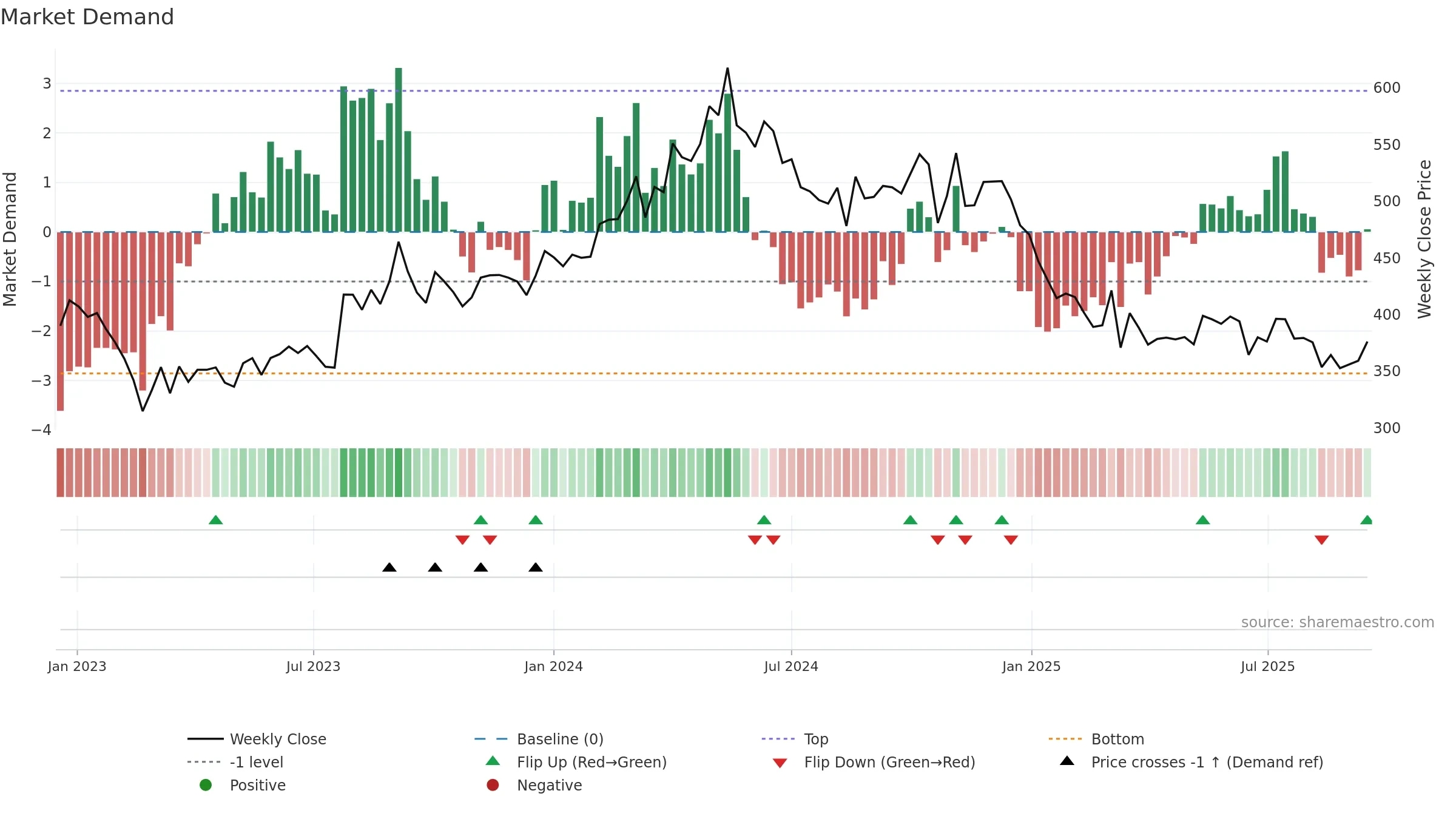Click the 350 price axis label

point(1387,371)
